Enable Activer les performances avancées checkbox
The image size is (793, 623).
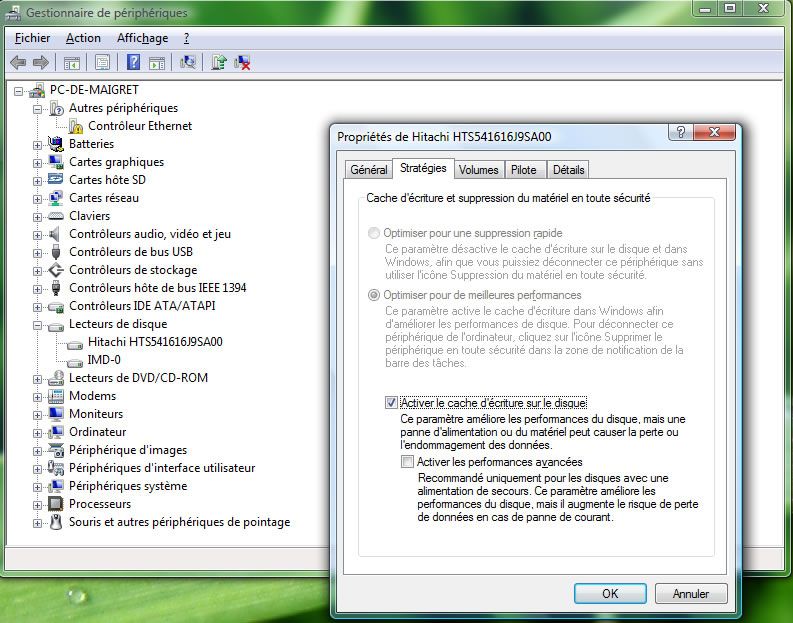[x=407, y=462]
